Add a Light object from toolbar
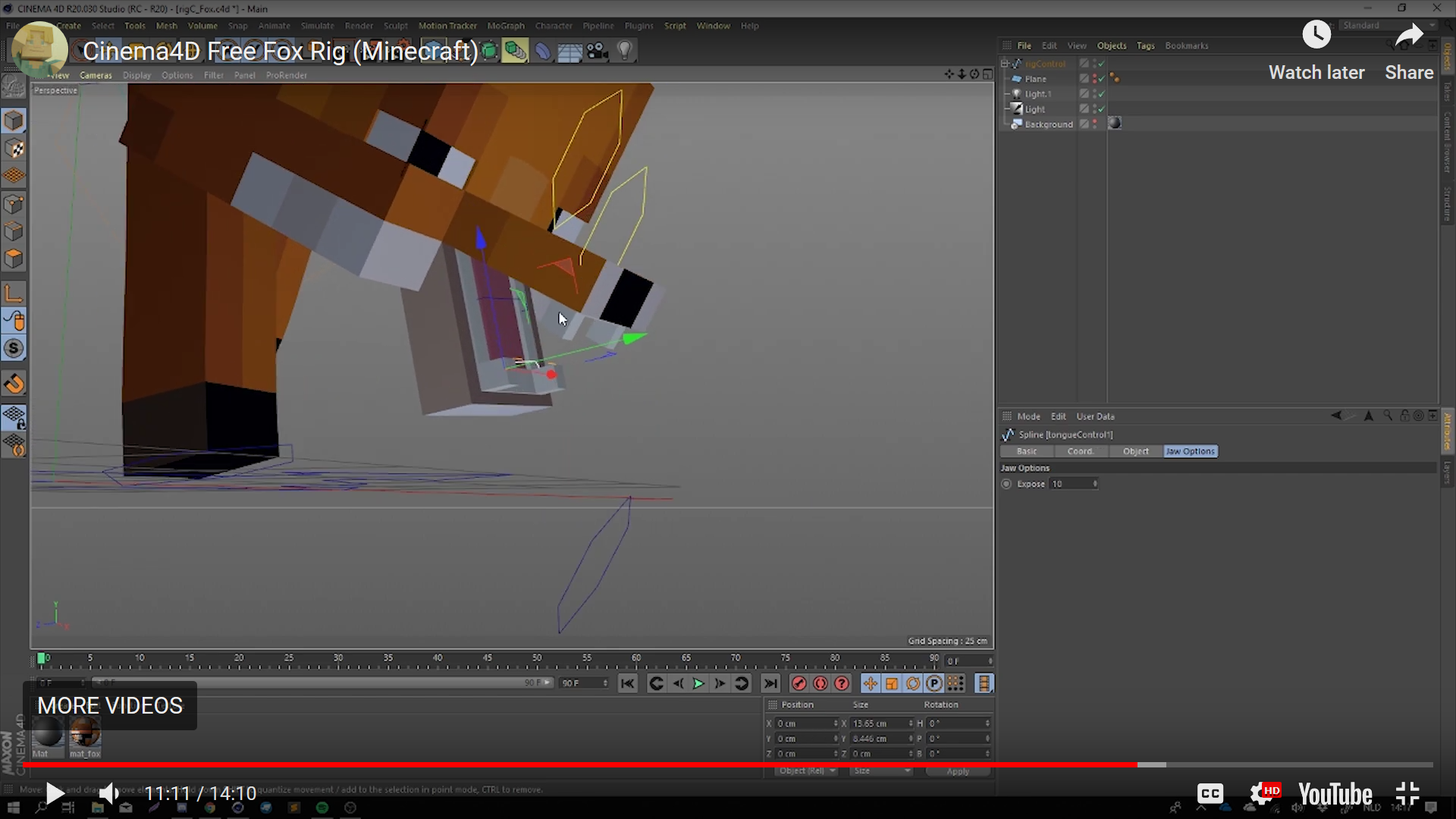 coord(625,51)
